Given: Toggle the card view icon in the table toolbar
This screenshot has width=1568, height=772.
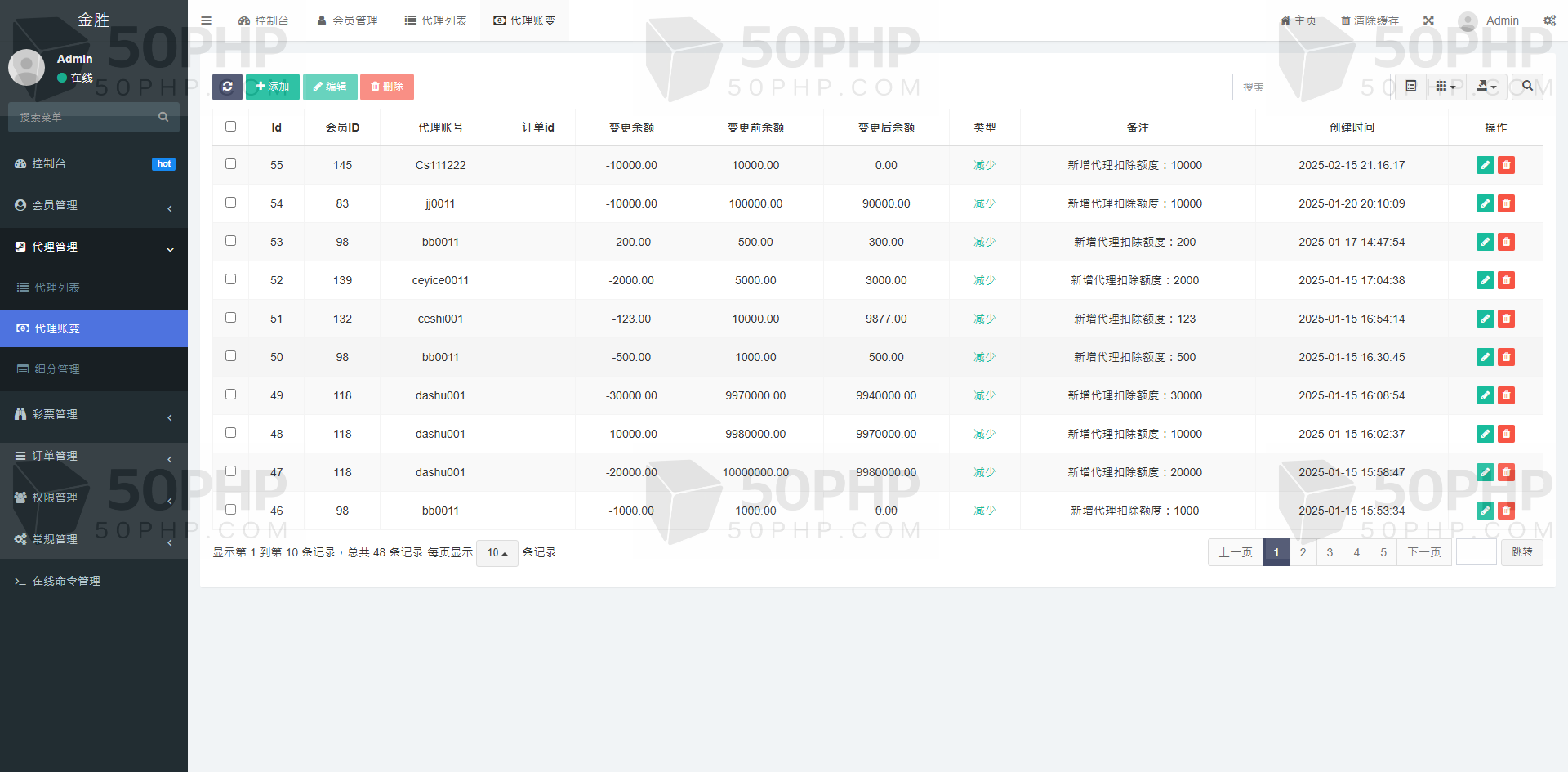Looking at the screenshot, I should 1410,87.
